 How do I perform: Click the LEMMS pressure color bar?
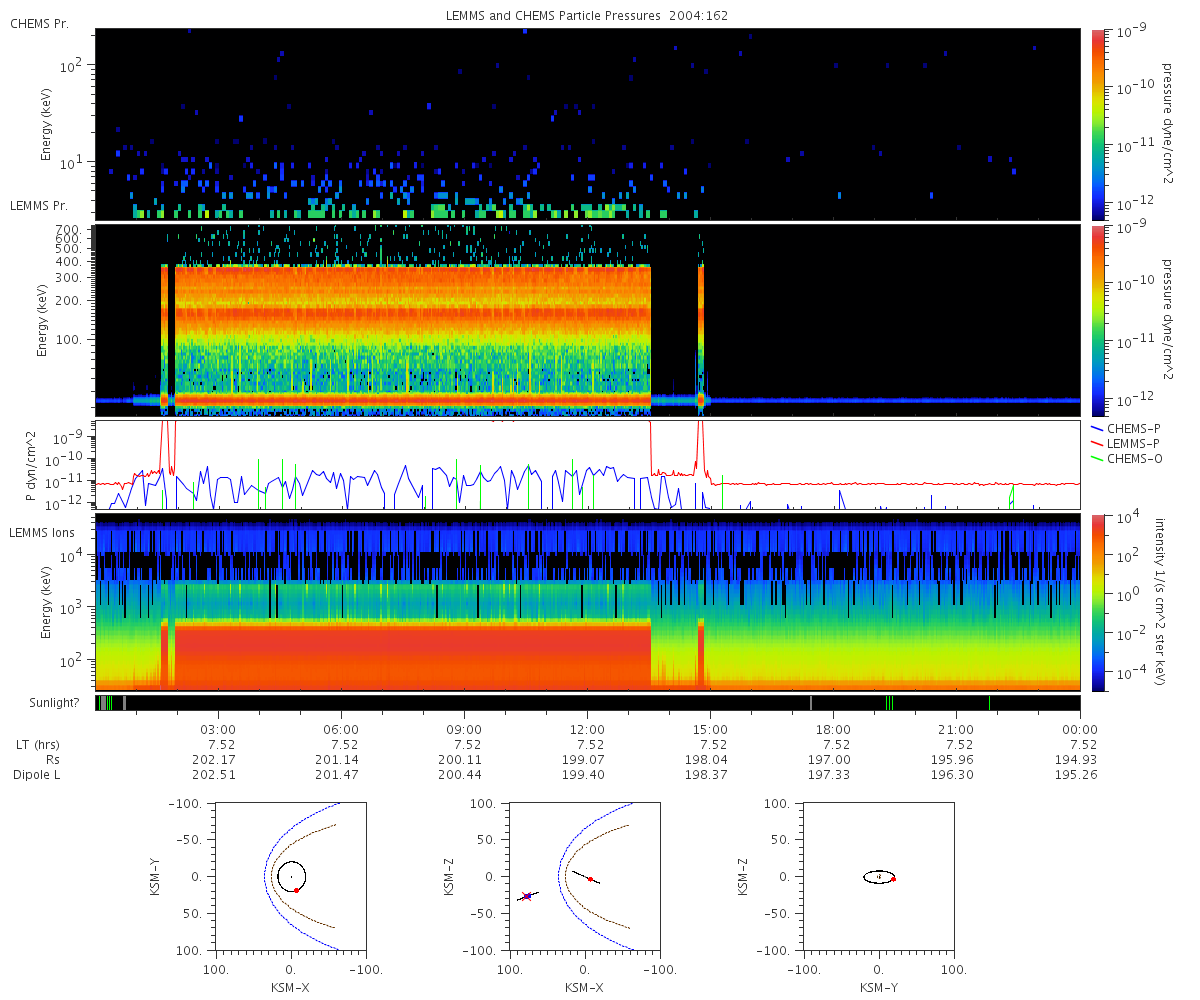pos(1098,320)
